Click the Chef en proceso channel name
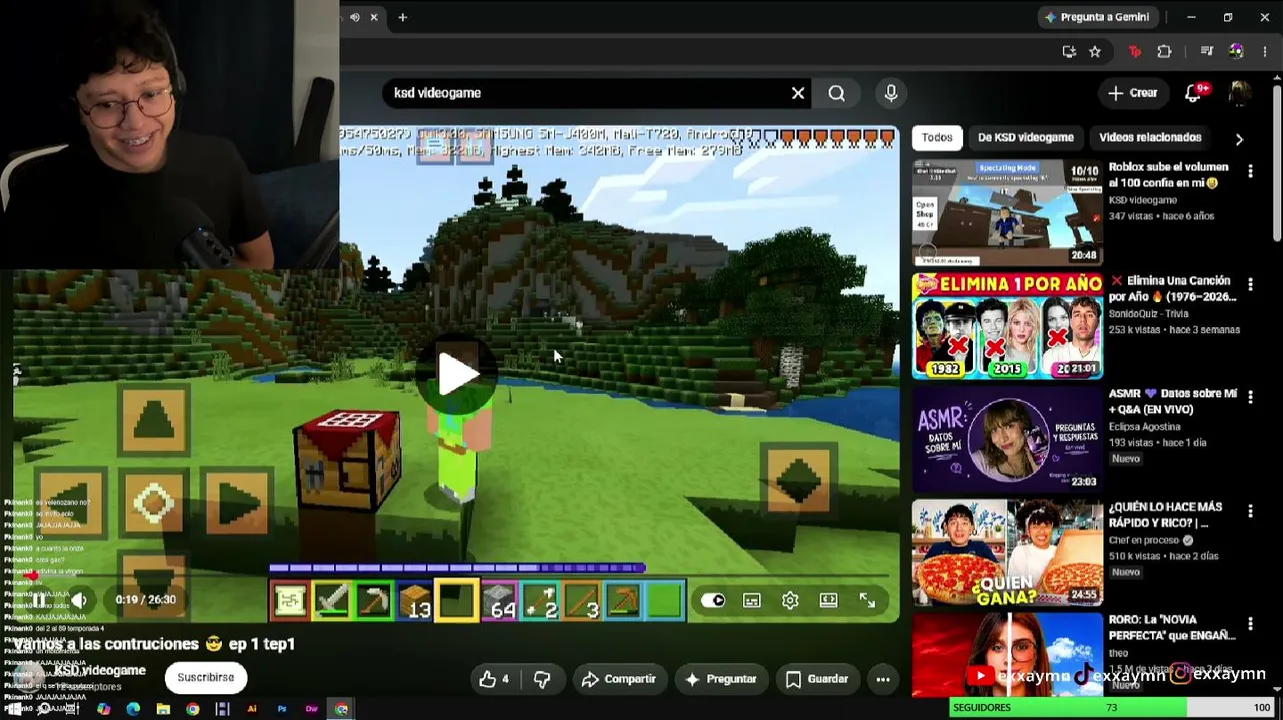The height and width of the screenshot is (720, 1283). coord(1145,540)
